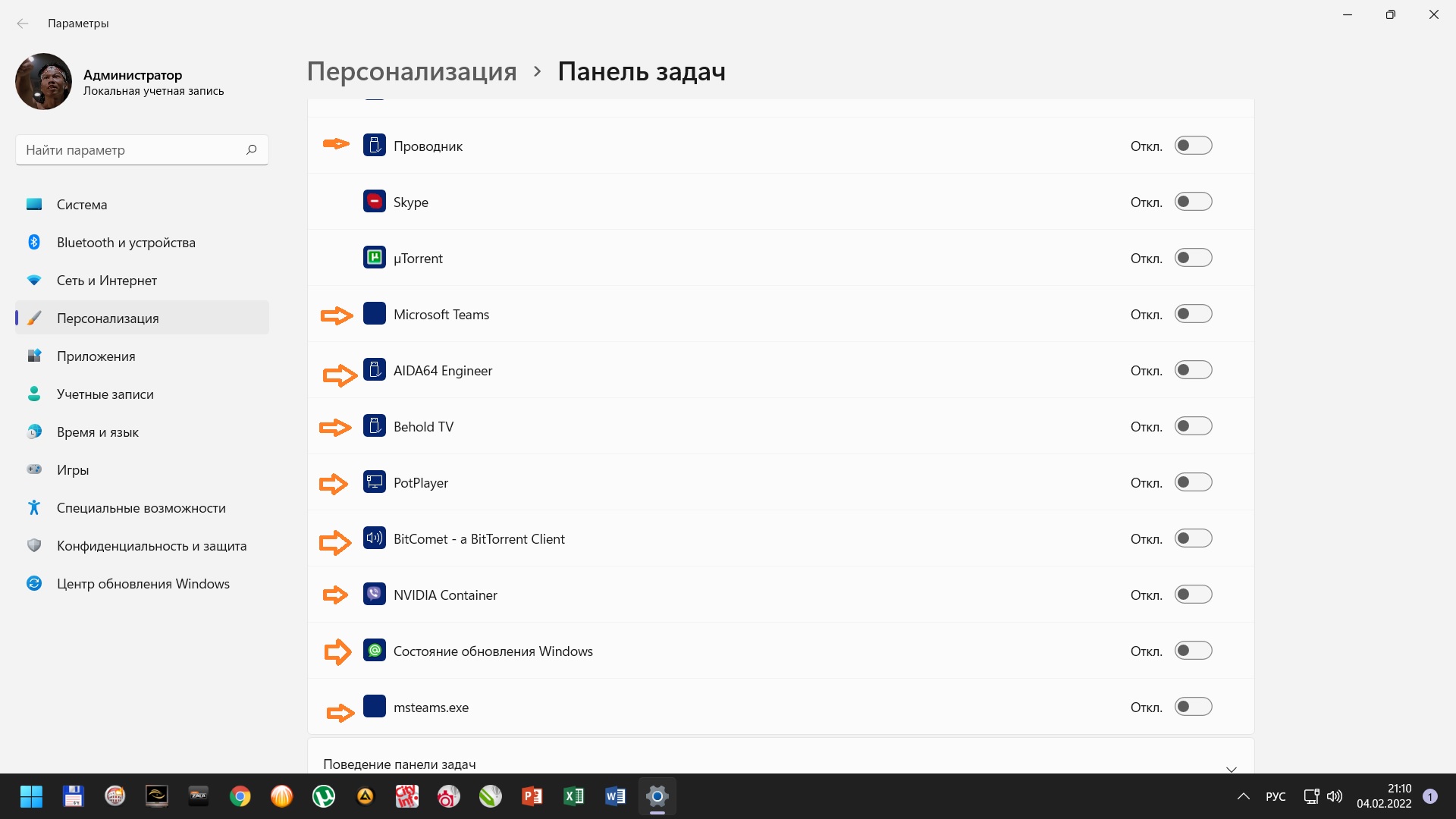
Task: Click the back arrow in title bar
Action: (x=23, y=24)
